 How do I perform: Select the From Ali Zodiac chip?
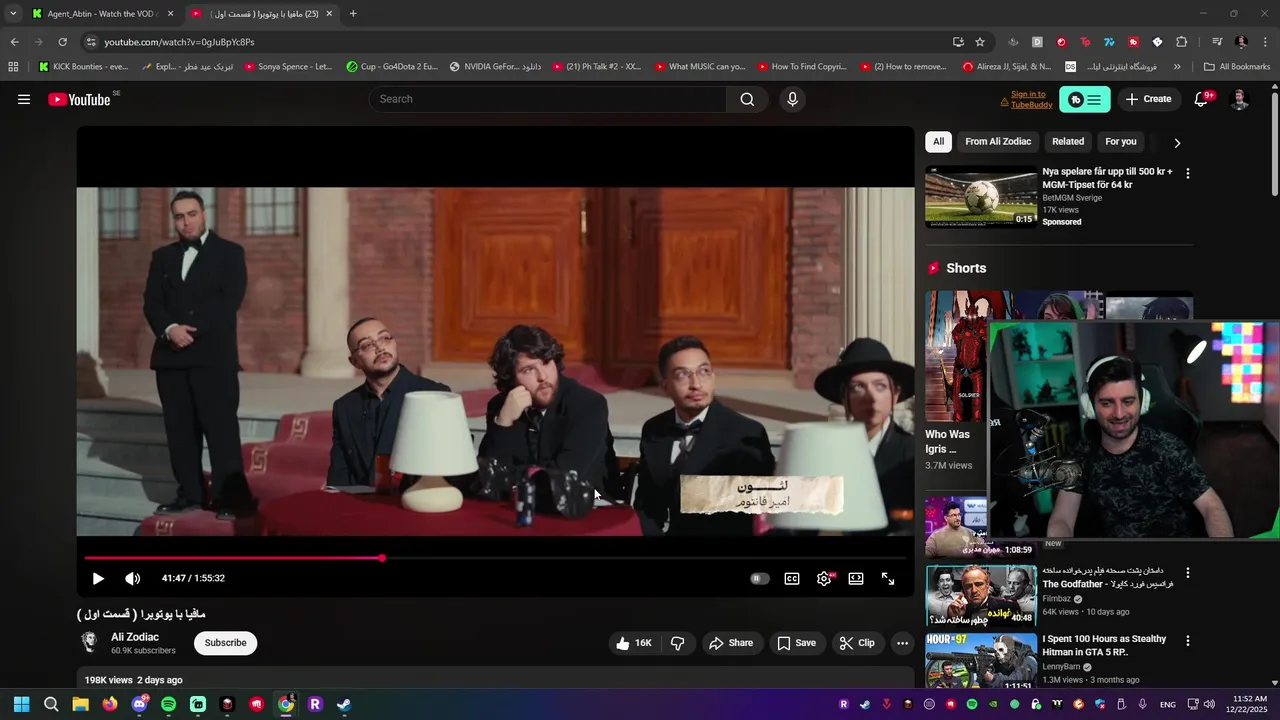point(998,142)
